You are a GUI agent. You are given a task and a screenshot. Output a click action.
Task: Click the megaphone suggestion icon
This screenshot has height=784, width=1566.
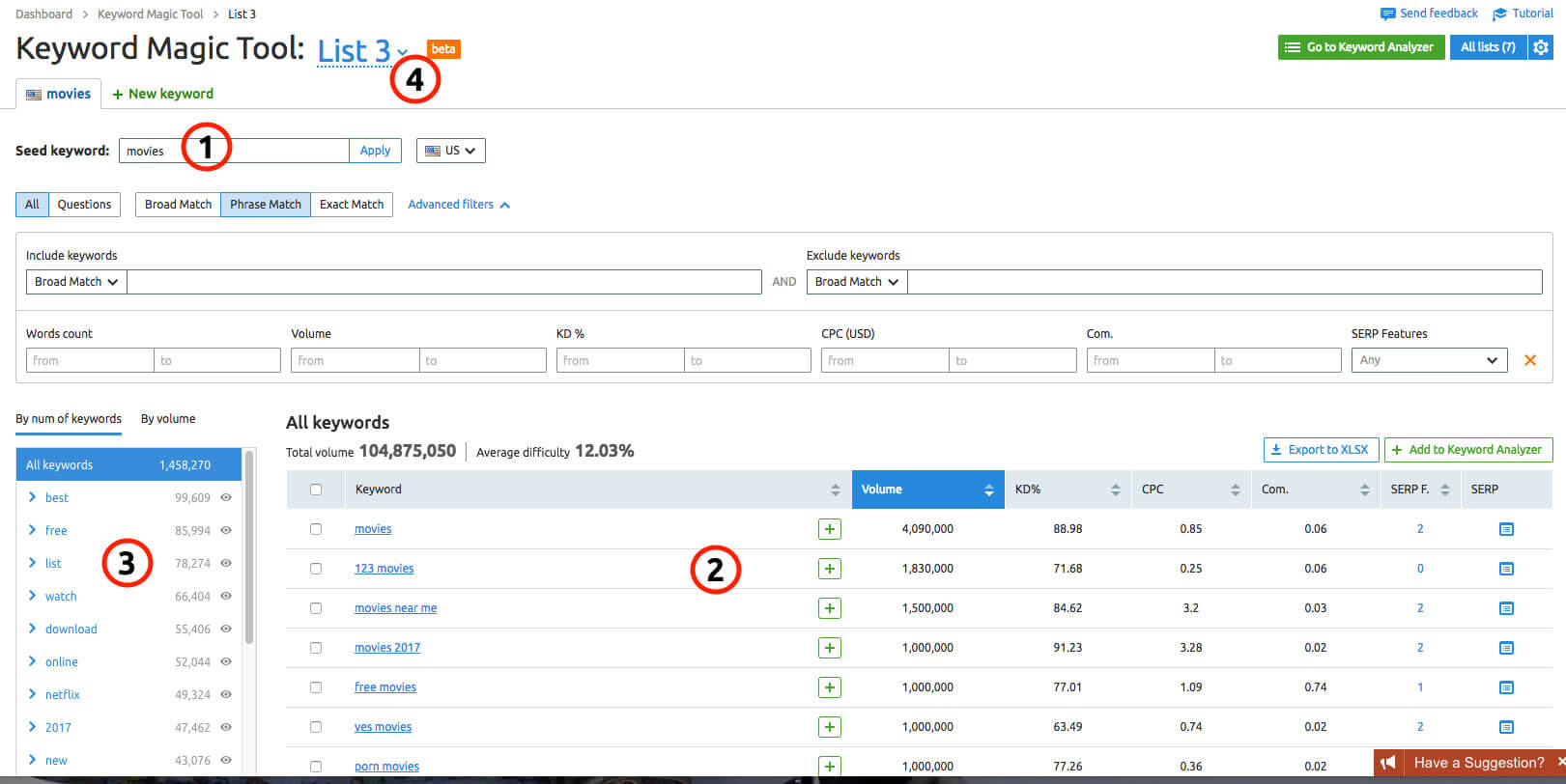1388,763
